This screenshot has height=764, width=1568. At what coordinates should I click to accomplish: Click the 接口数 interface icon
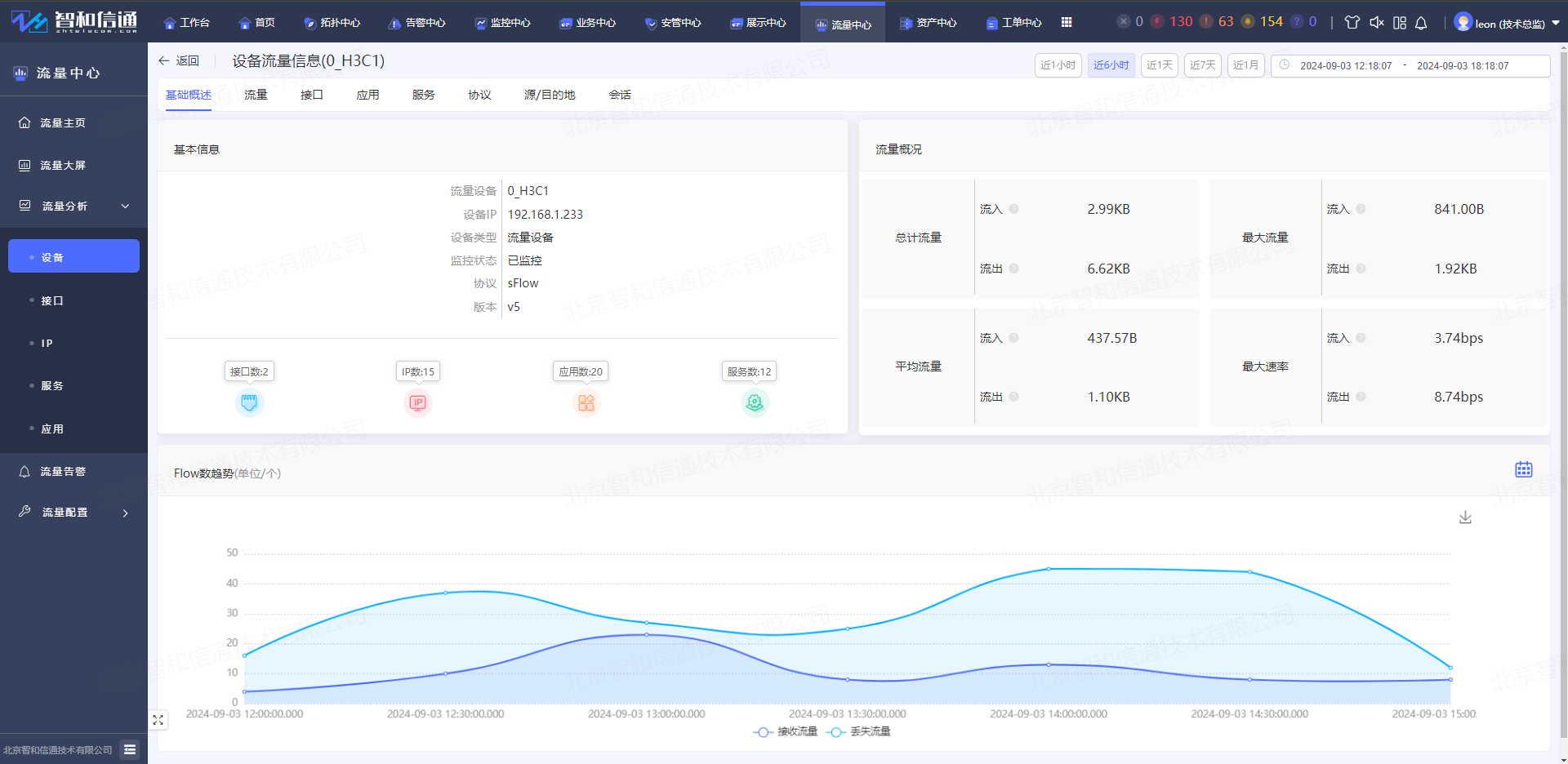pos(249,402)
